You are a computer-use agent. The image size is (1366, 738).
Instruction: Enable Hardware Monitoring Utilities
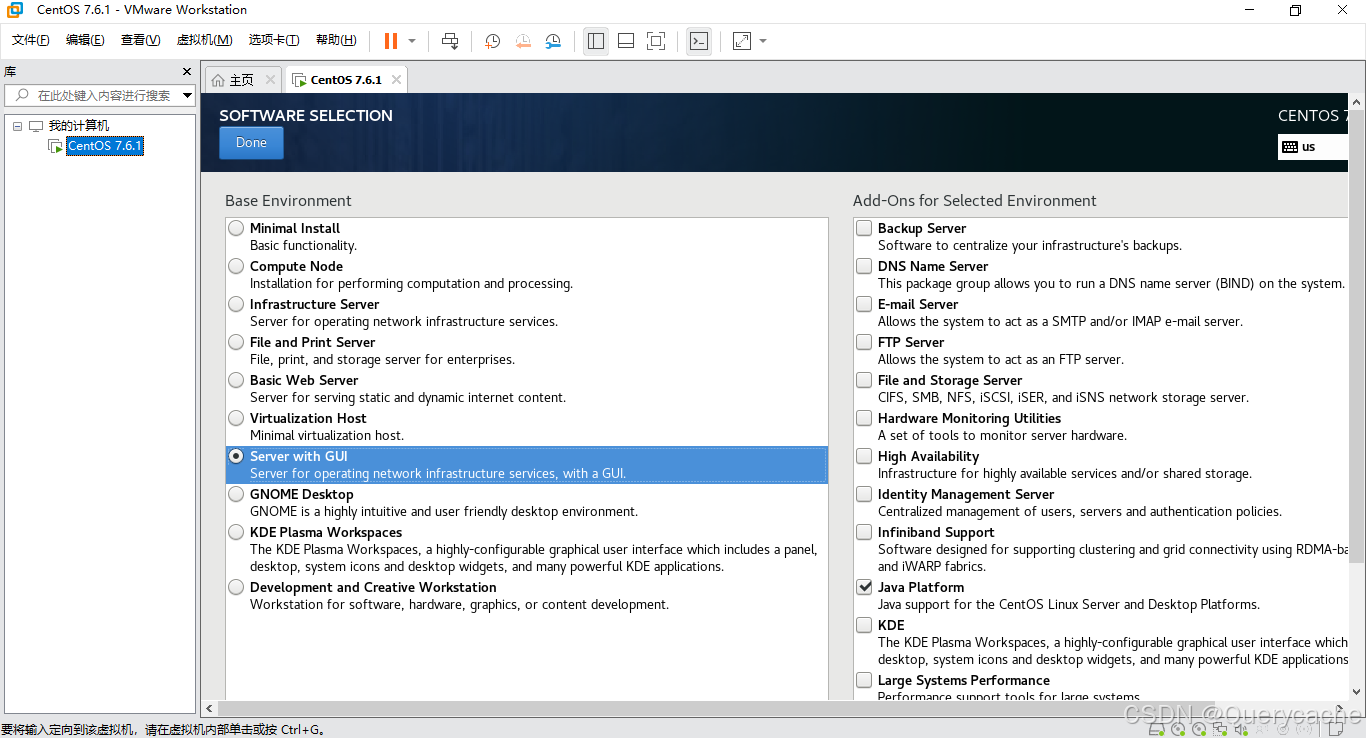[864, 418]
